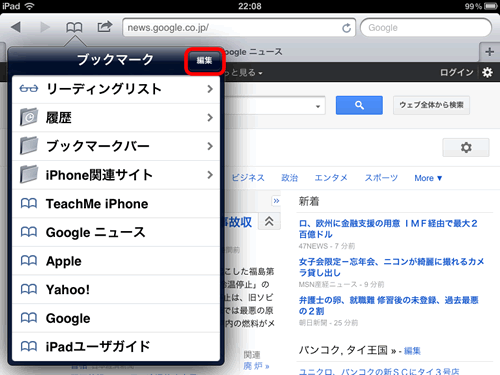Open the gear settings in black bar
This screenshot has width=500, height=375.
(487, 72)
